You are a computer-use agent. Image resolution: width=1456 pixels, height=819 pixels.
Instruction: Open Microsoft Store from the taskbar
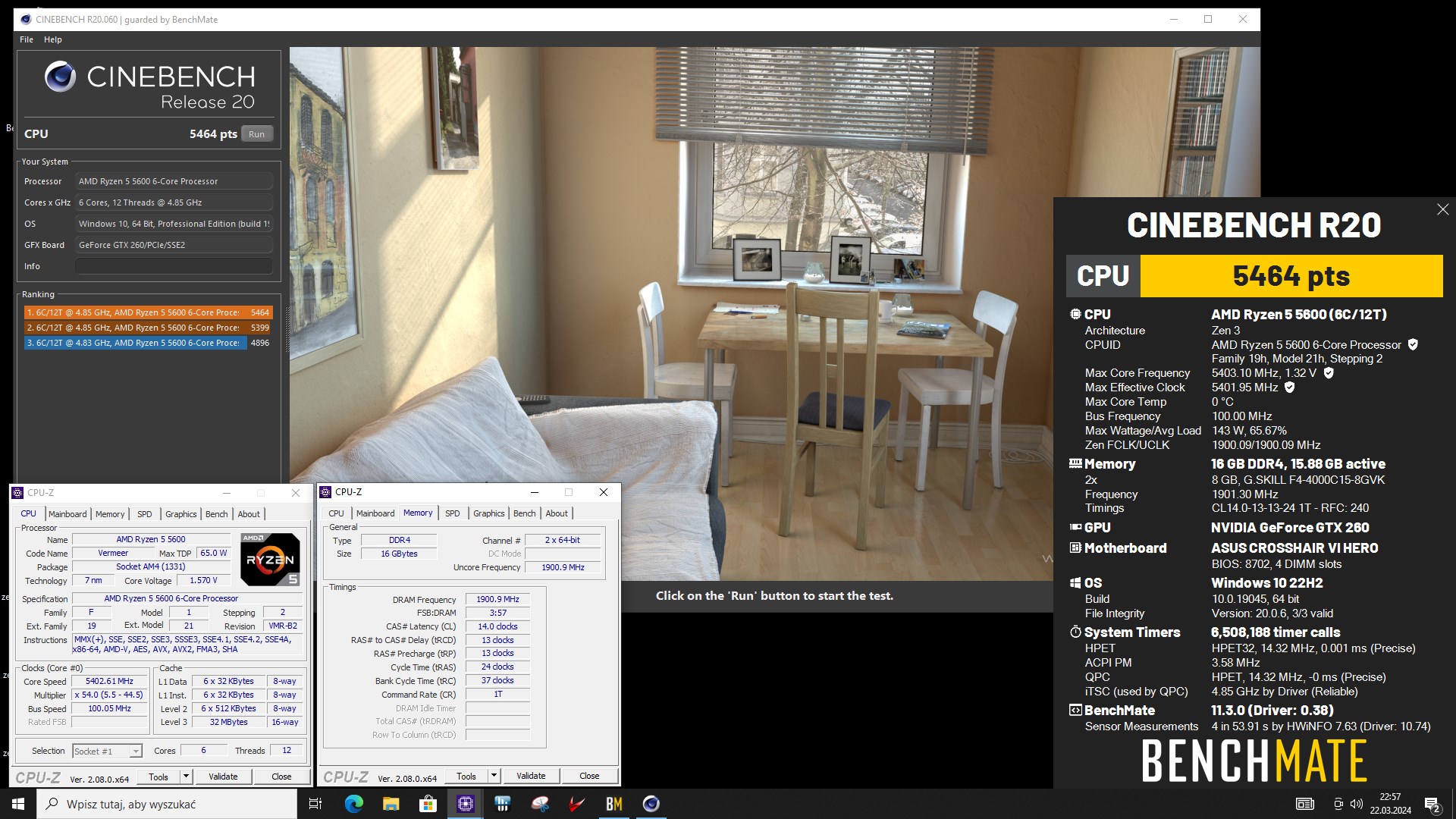click(428, 804)
